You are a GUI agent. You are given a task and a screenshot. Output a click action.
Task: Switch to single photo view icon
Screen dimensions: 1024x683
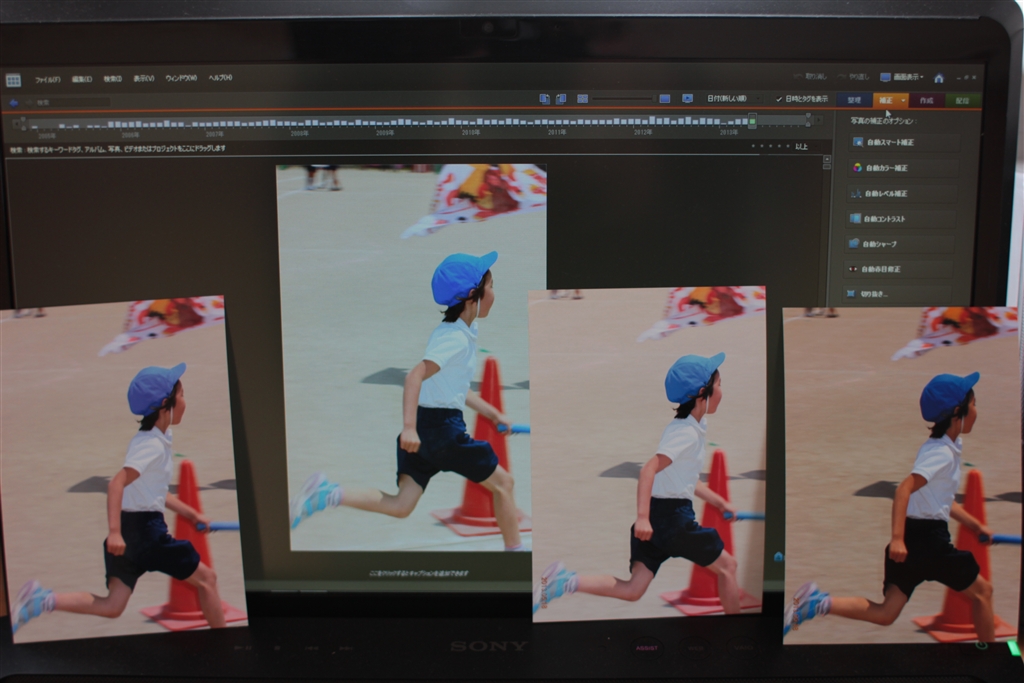pos(665,99)
